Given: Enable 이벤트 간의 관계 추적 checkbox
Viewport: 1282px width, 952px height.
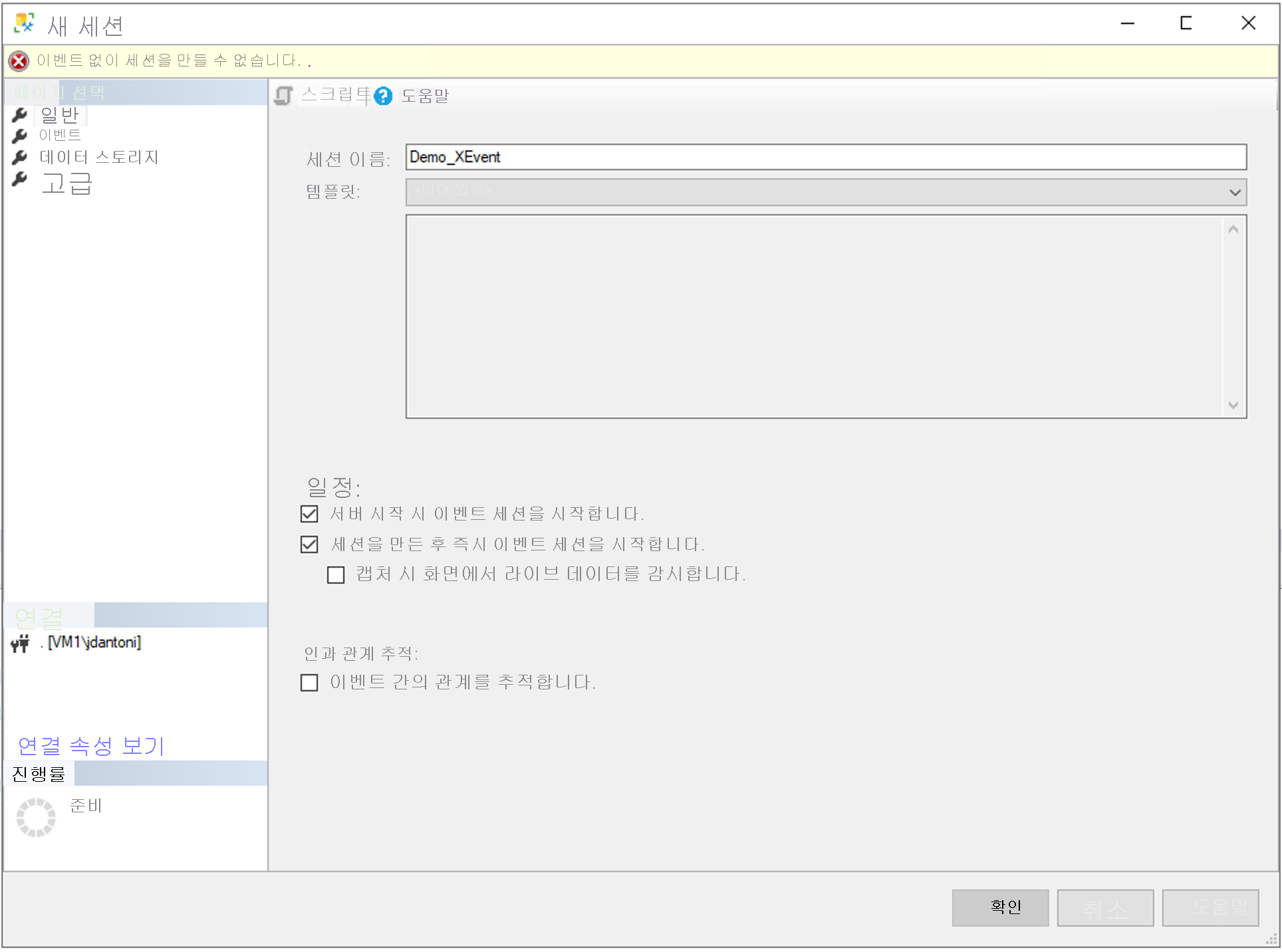Looking at the screenshot, I should [309, 683].
